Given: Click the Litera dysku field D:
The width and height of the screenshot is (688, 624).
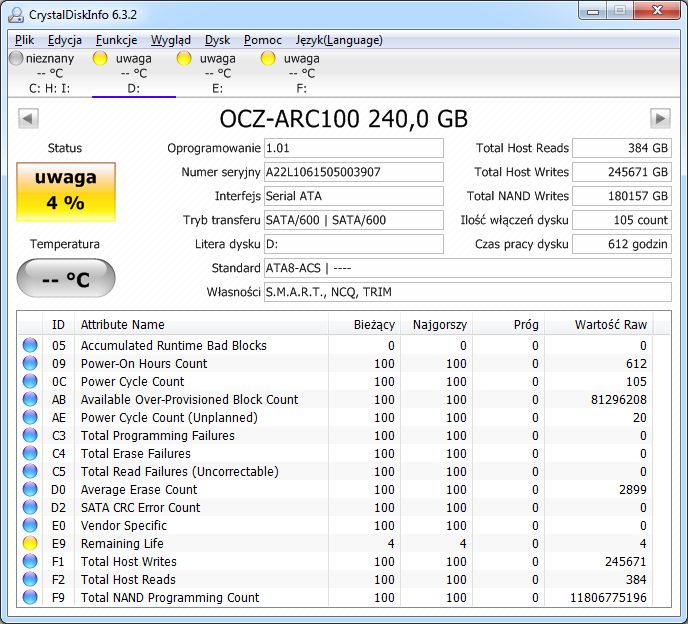Looking at the screenshot, I should coord(354,244).
